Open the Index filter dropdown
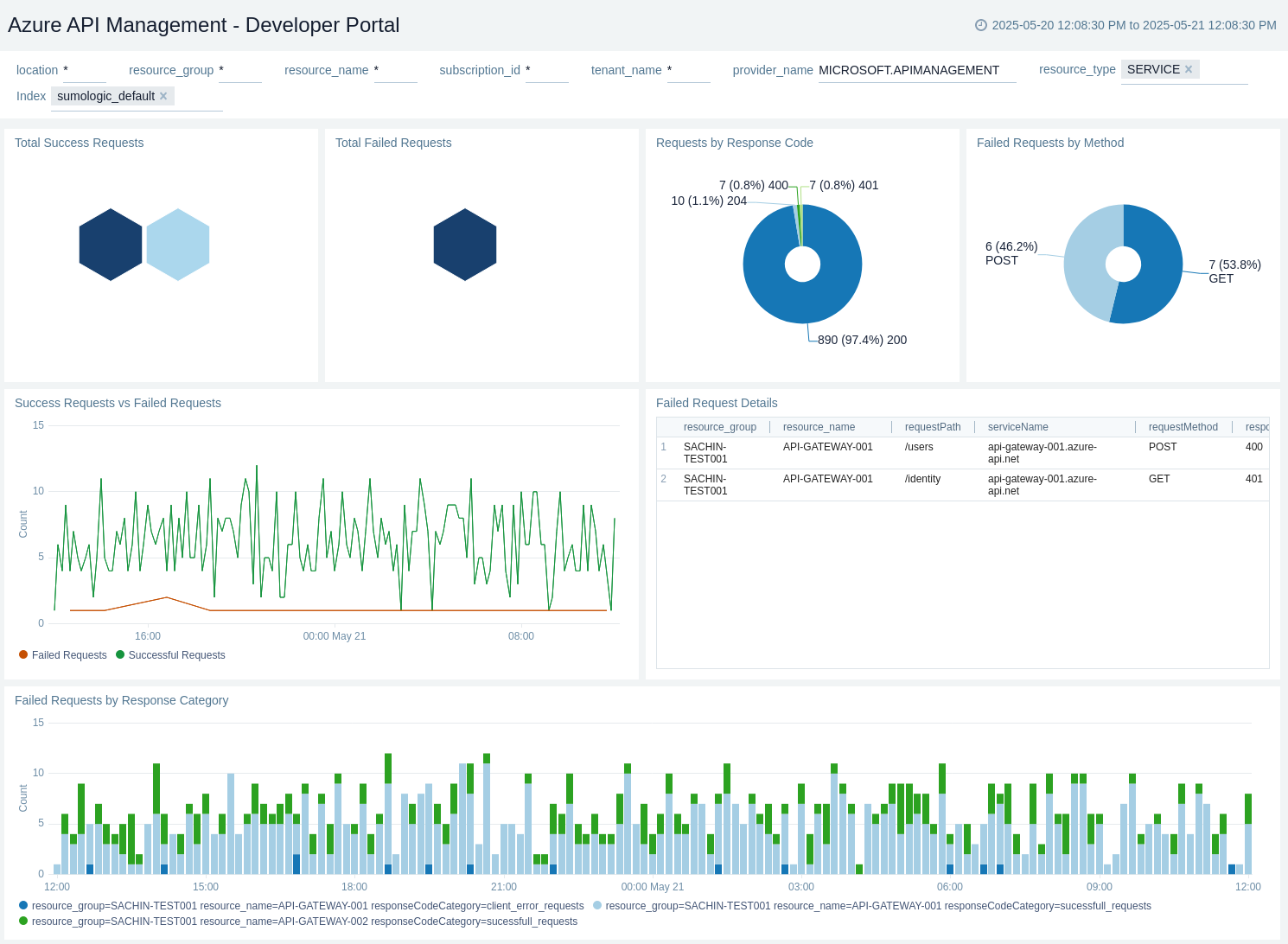The width and height of the screenshot is (1288, 944). [137, 98]
